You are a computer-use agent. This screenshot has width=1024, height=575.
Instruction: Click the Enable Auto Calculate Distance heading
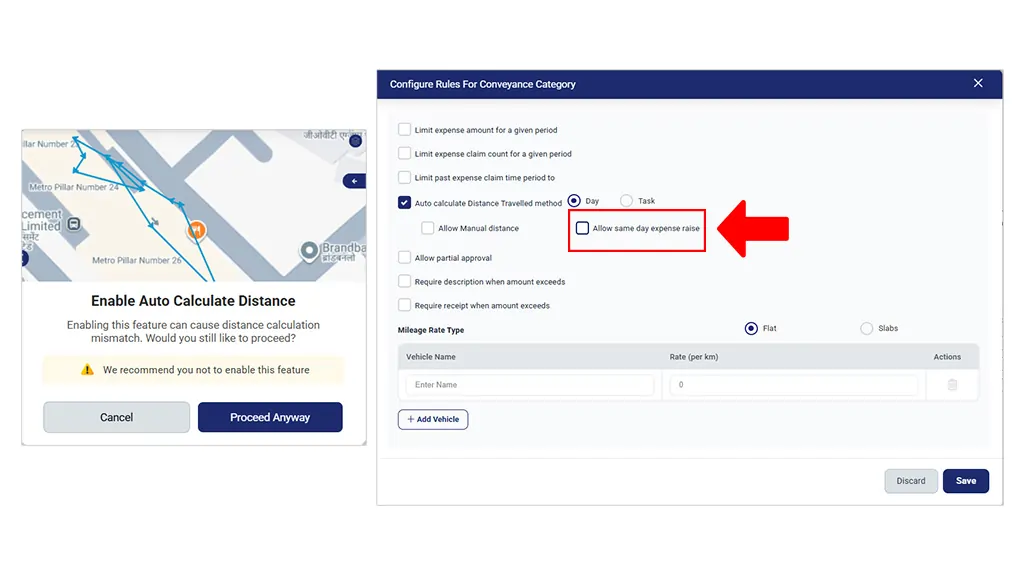click(x=193, y=301)
